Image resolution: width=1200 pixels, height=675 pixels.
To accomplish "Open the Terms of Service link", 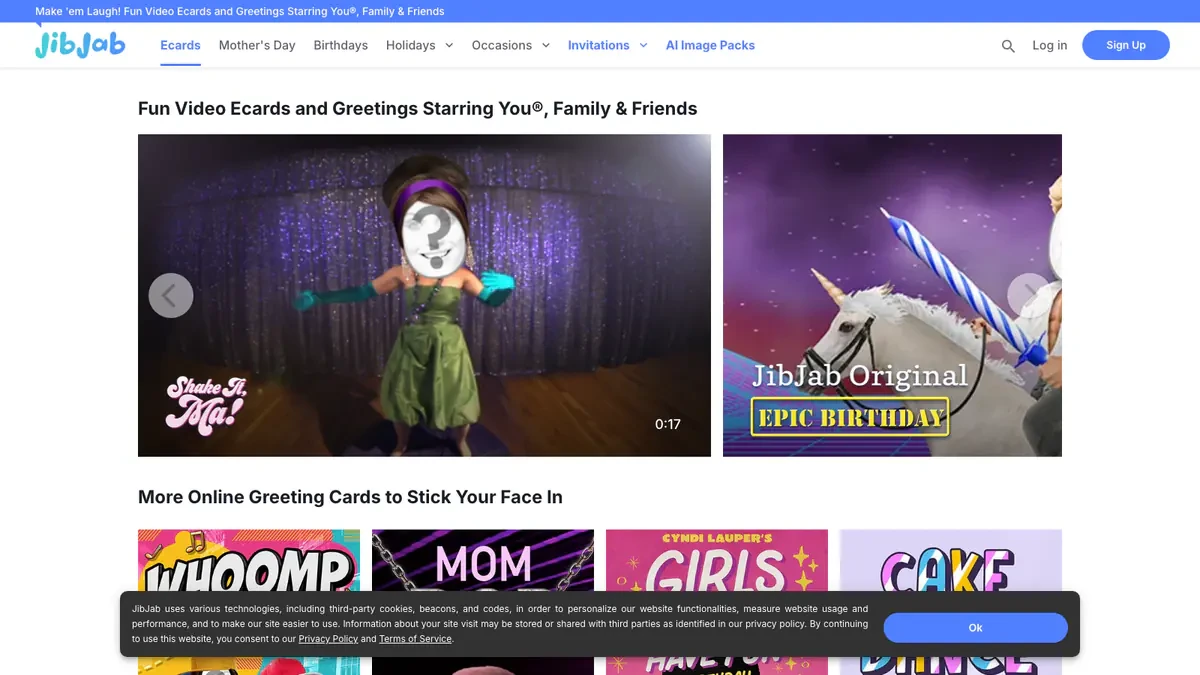I will (x=416, y=639).
